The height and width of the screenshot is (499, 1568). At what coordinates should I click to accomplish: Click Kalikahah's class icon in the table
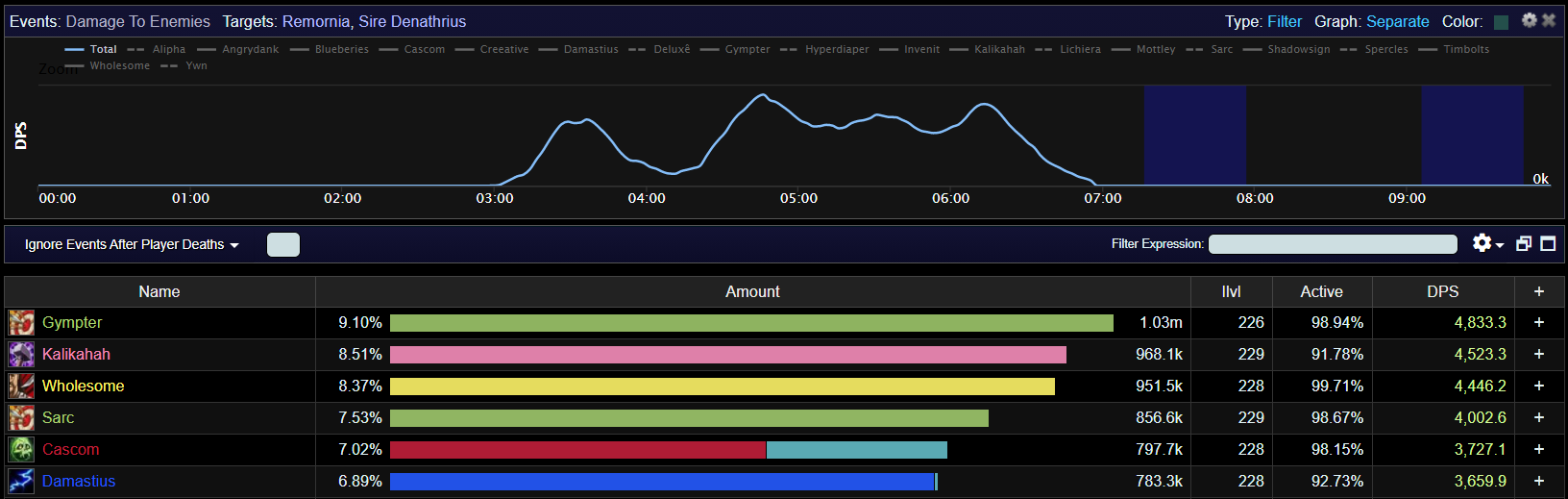[x=21, y=355]
